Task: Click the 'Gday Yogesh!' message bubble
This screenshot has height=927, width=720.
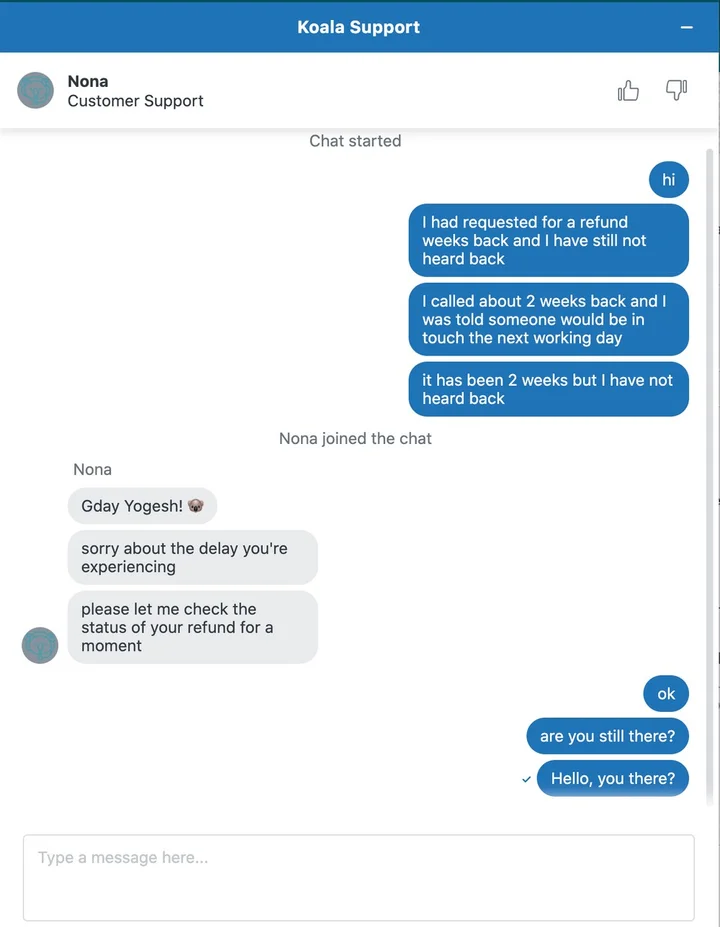Action: (x=142, y=506)
